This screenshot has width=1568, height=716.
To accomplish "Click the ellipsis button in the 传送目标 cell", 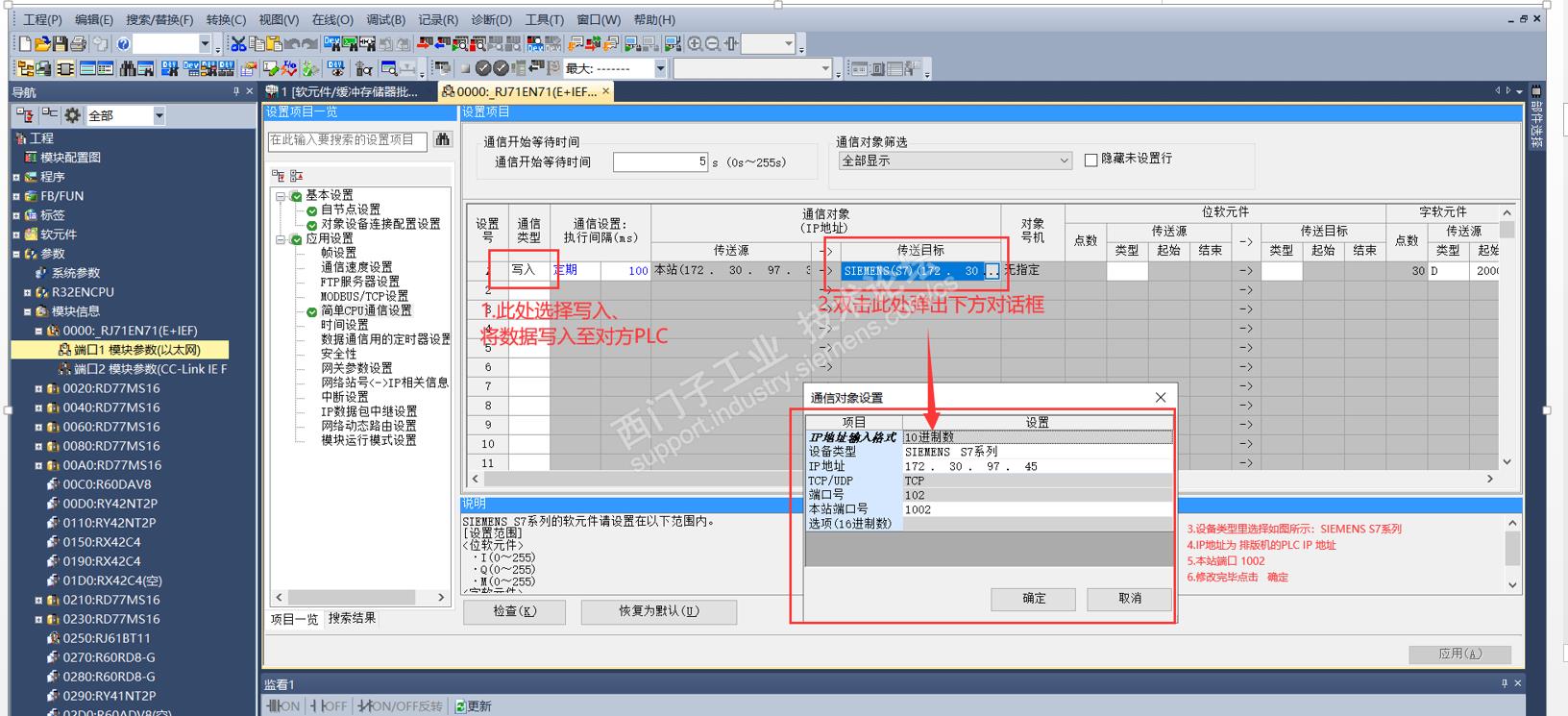I will 992,271.
